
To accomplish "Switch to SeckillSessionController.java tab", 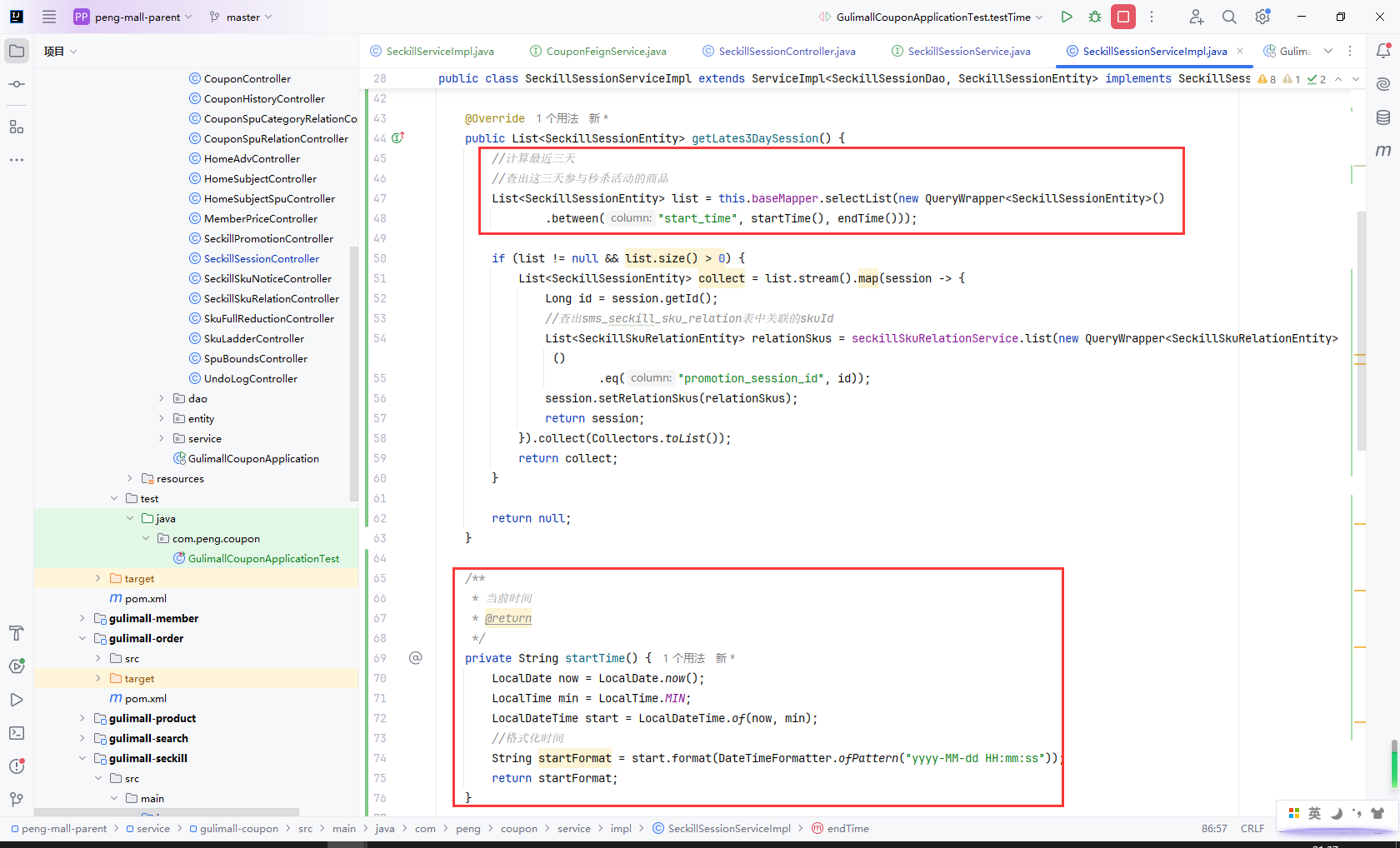I will click(779, 51).
